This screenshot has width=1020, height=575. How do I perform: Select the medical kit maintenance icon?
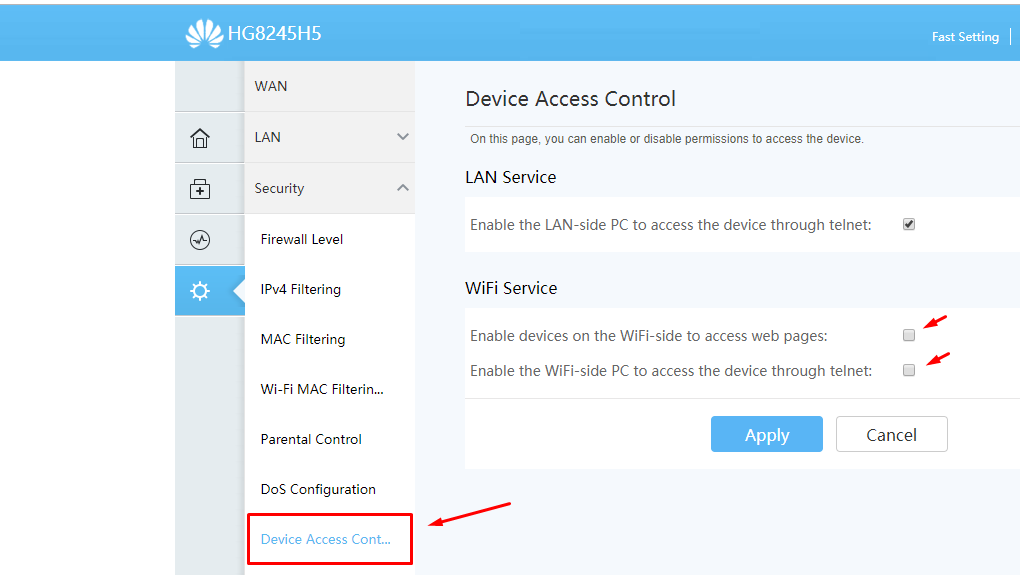pos(200,189)
